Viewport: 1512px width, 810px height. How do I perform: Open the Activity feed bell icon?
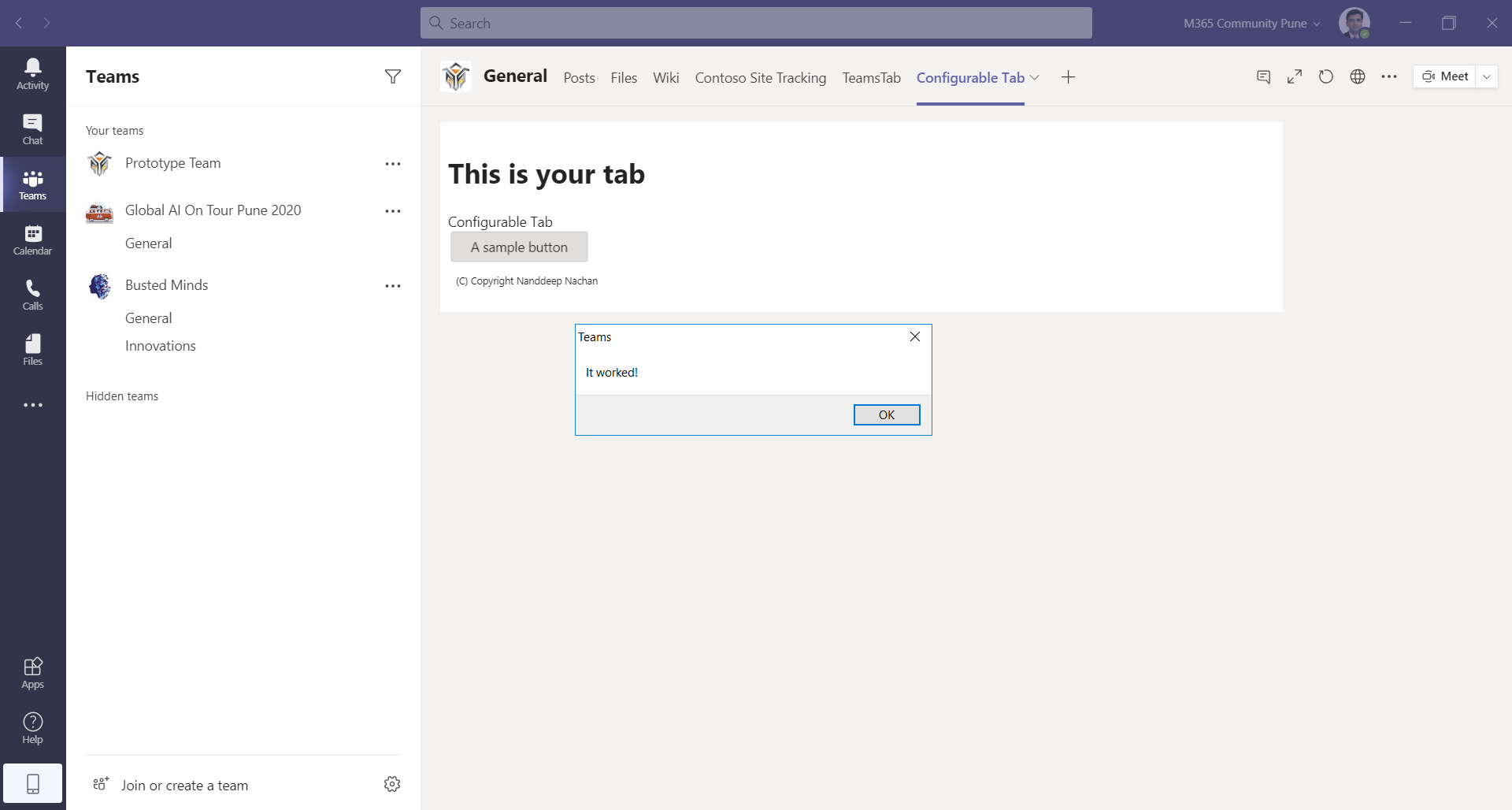pyautogui.click(x=32, y=74)
